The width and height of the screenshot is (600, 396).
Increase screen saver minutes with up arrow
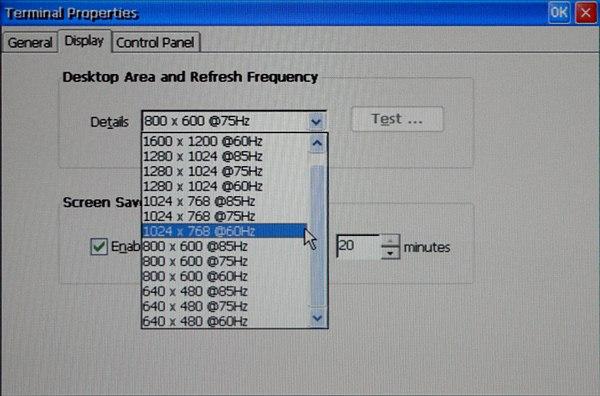pyautogui.click(x=390, y=241)
